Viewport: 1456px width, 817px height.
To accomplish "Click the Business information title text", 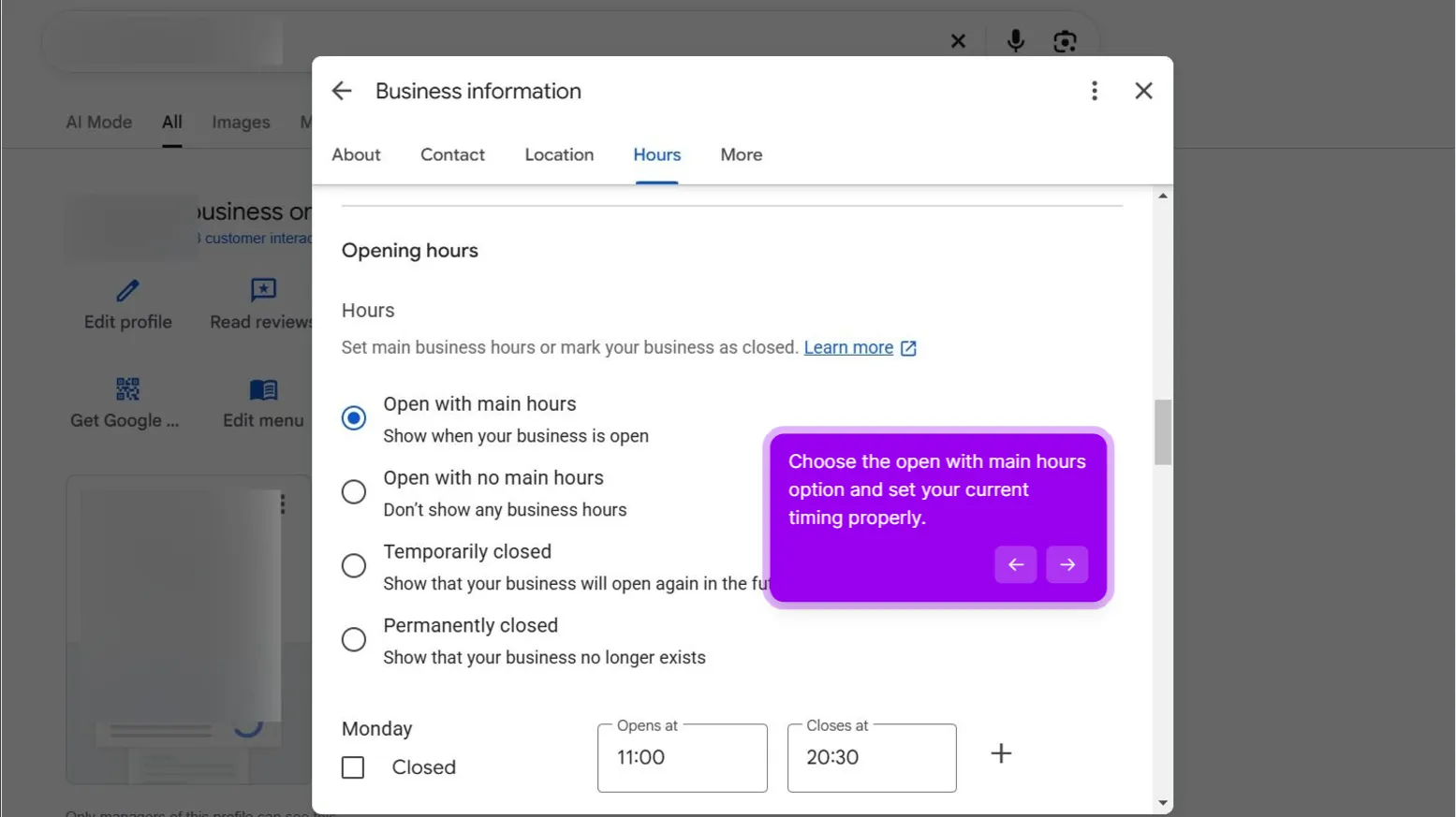I will (x=478, y=91).
